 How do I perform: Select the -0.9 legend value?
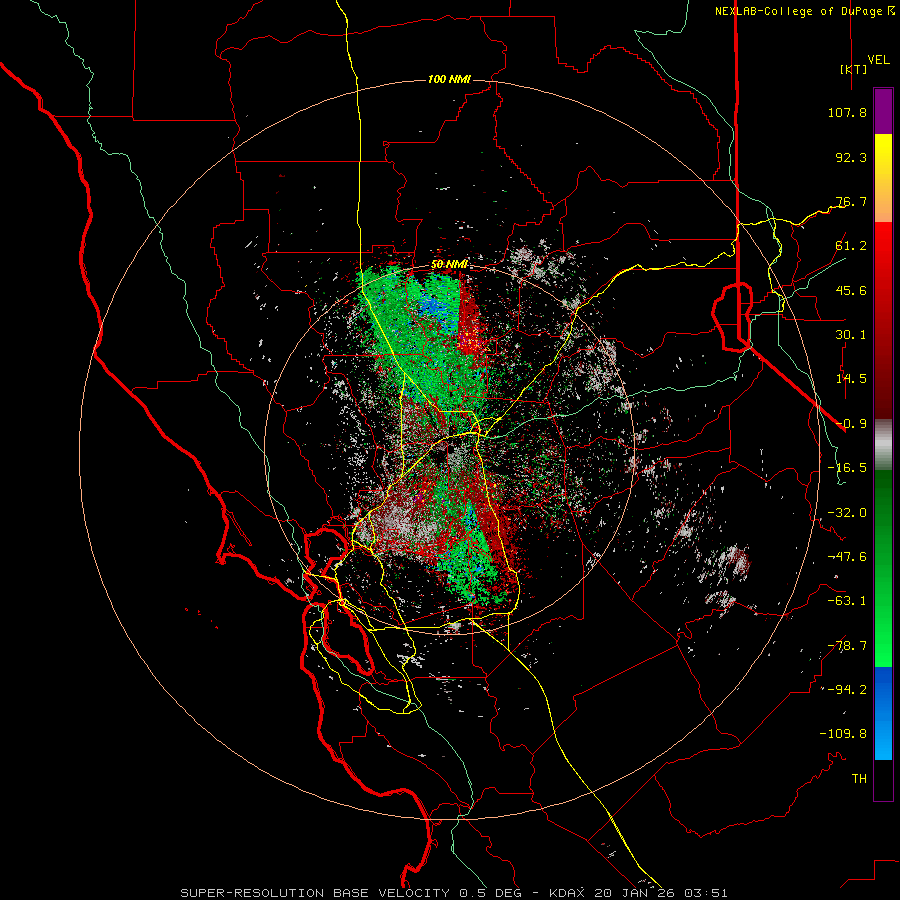[851, 424]
